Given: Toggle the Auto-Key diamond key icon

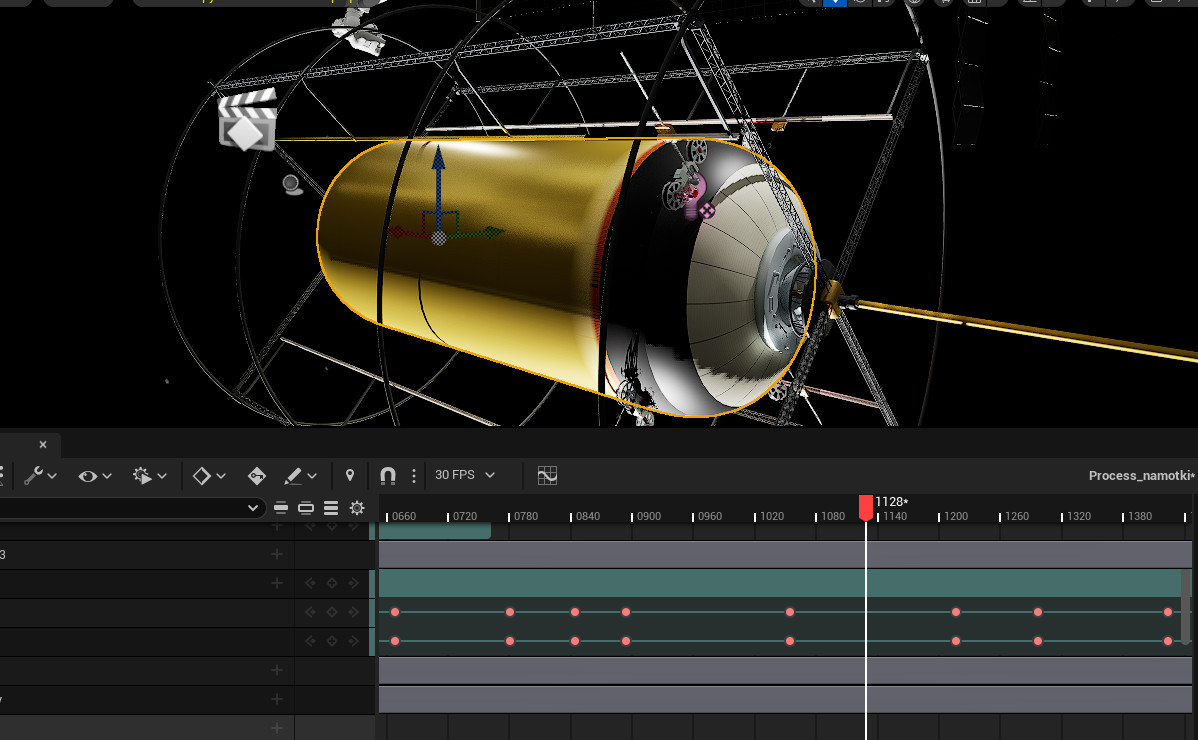Looking at the screenshot, I should pyautogui.click(x=256, y=476).
